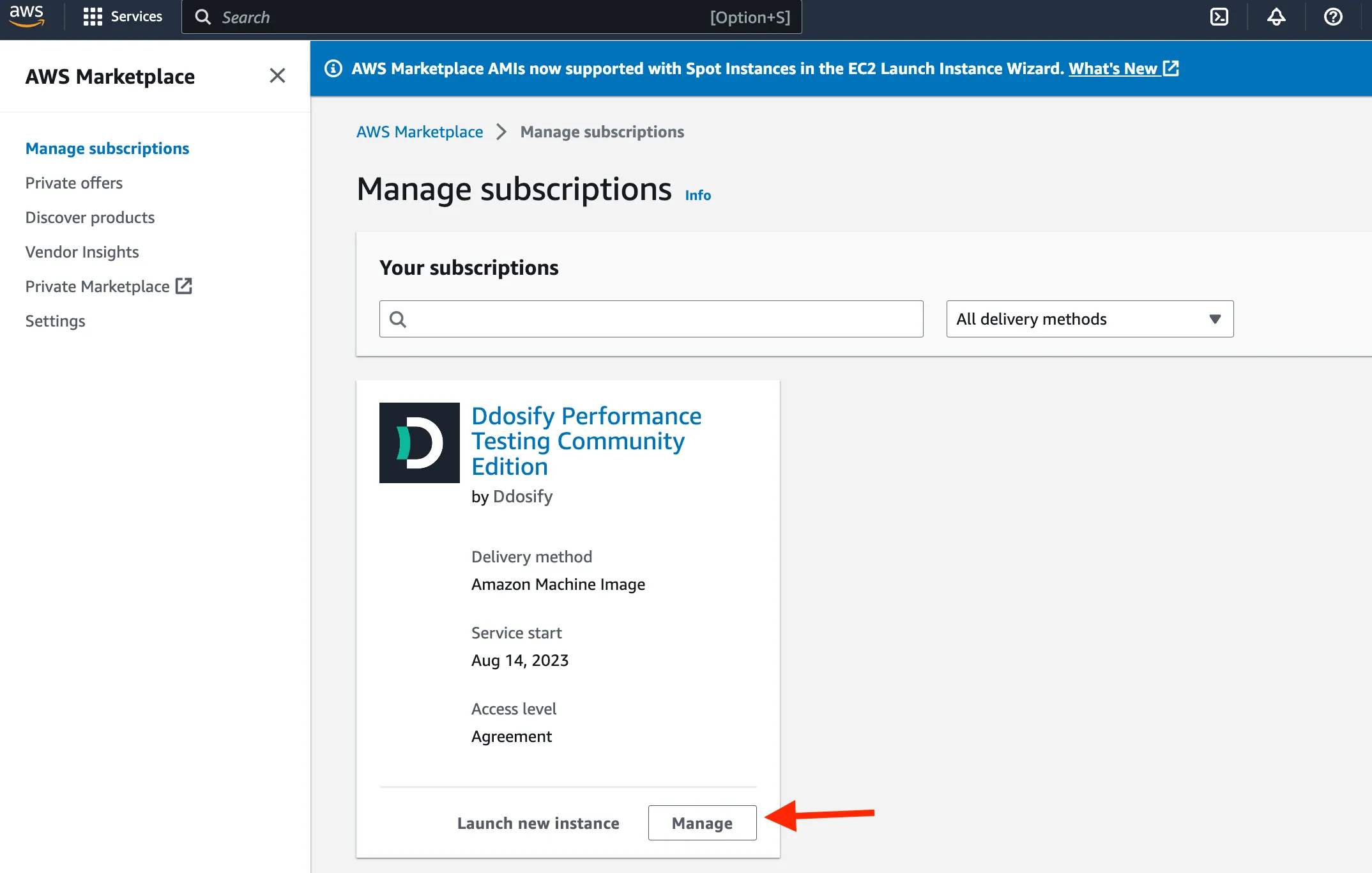Screen dimensions: 1372x873
Task: Open the Services grid menu
Action: (x=123, y=17)
